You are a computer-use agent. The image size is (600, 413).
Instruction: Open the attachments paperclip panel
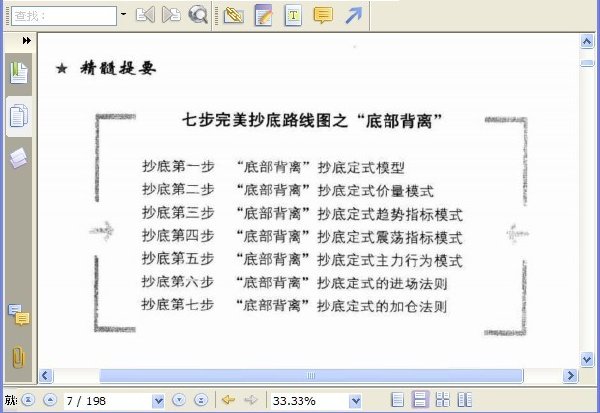(18, 357)
